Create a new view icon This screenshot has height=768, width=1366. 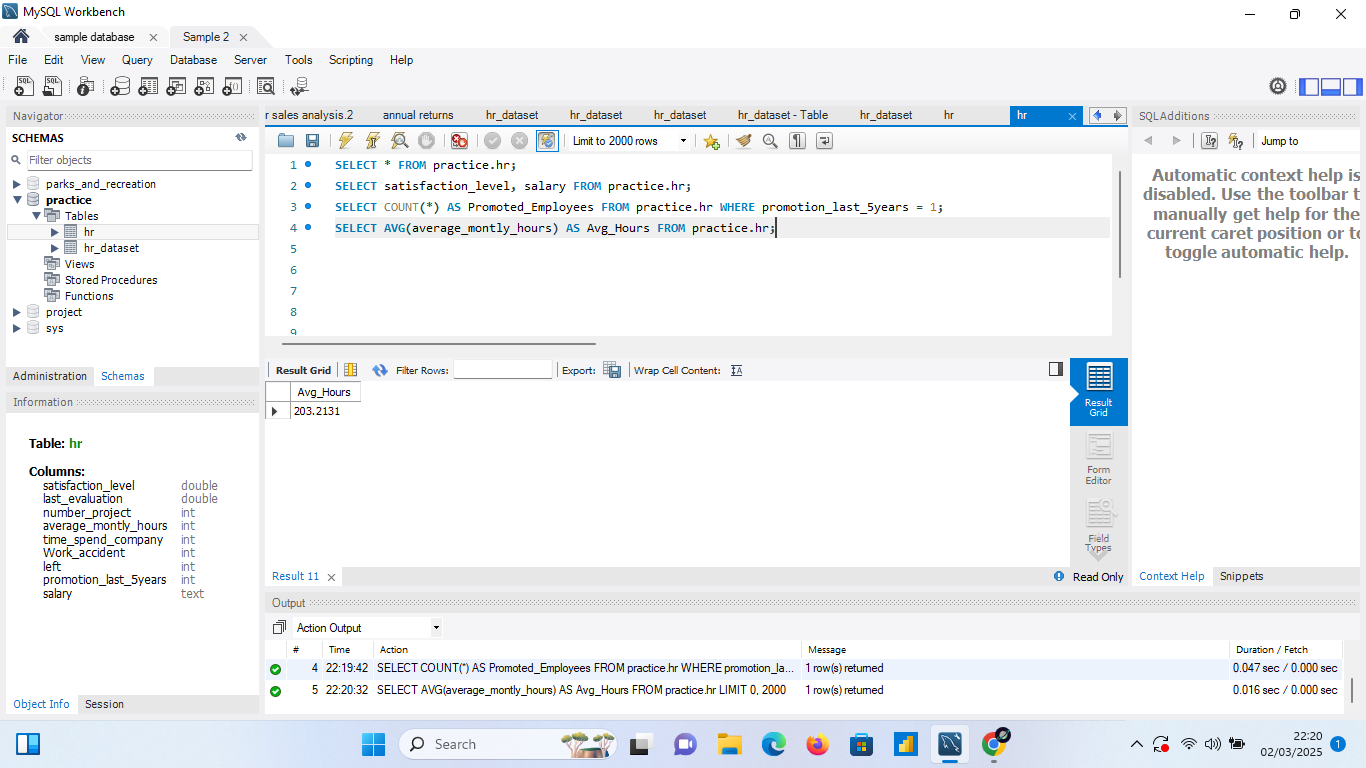[176, 87]
